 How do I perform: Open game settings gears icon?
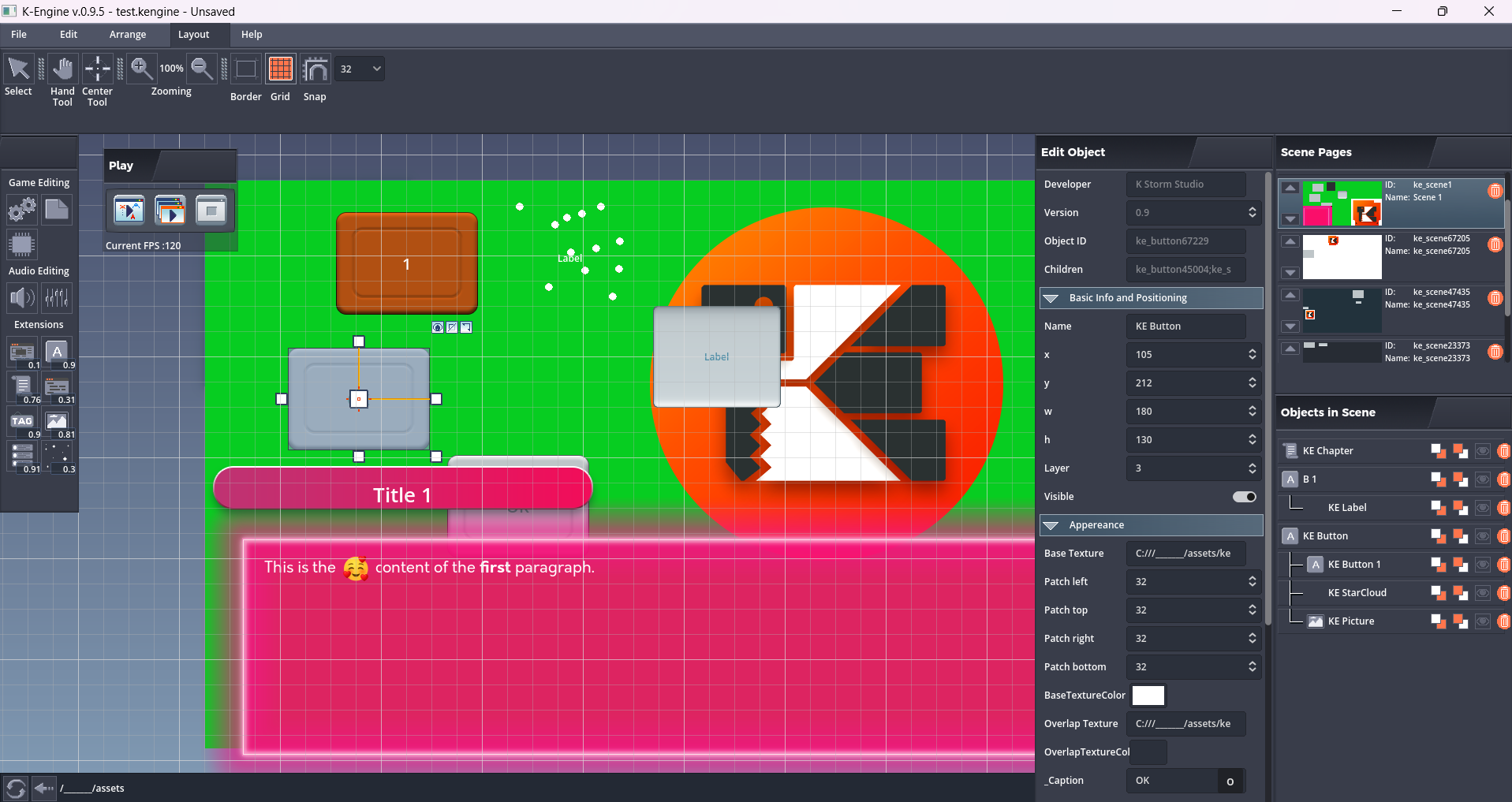click(22, 210)
